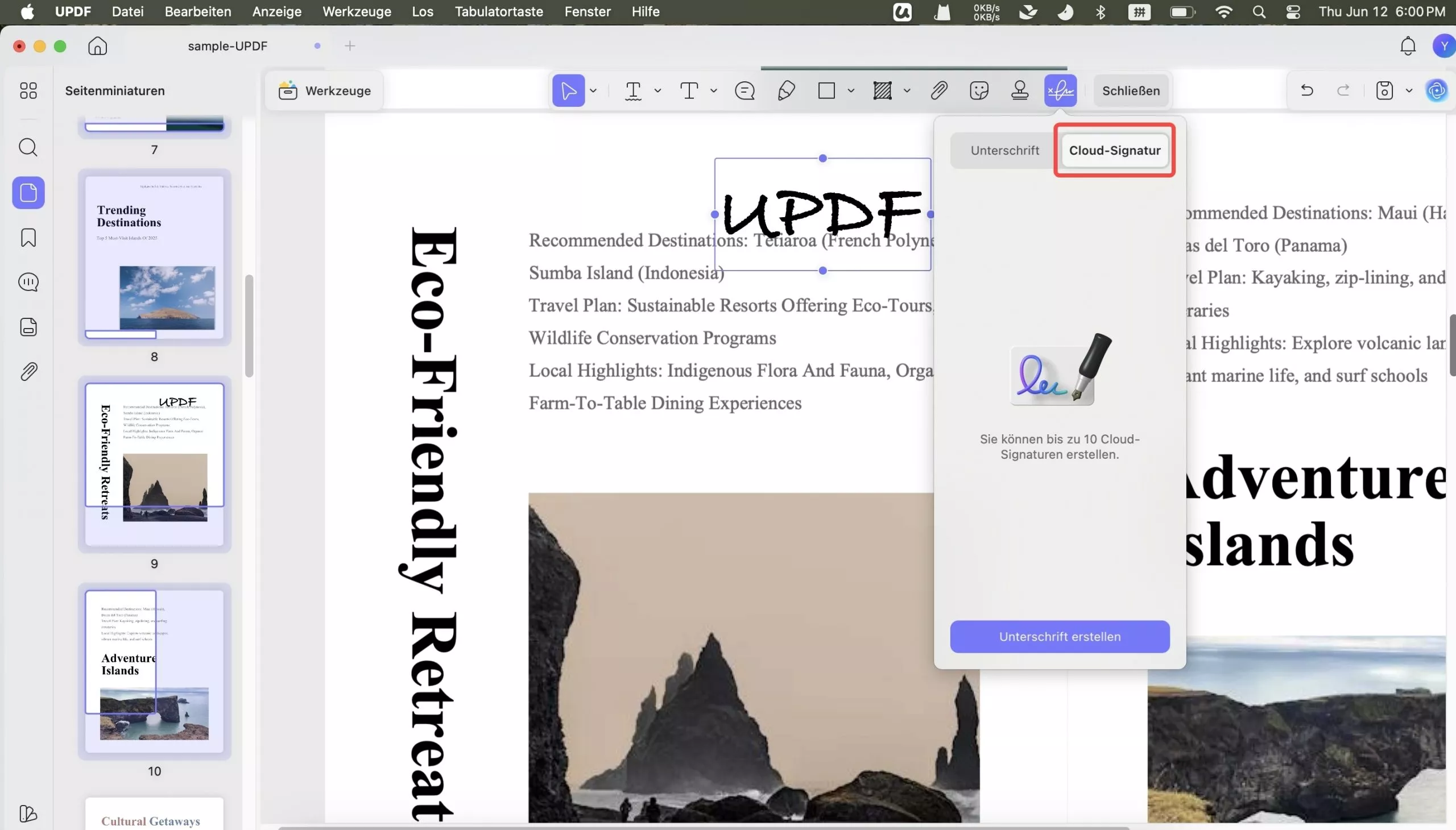Click the Bluetooth menu bar icon
Viewport: 1456px width, 830px height.
1101,11
